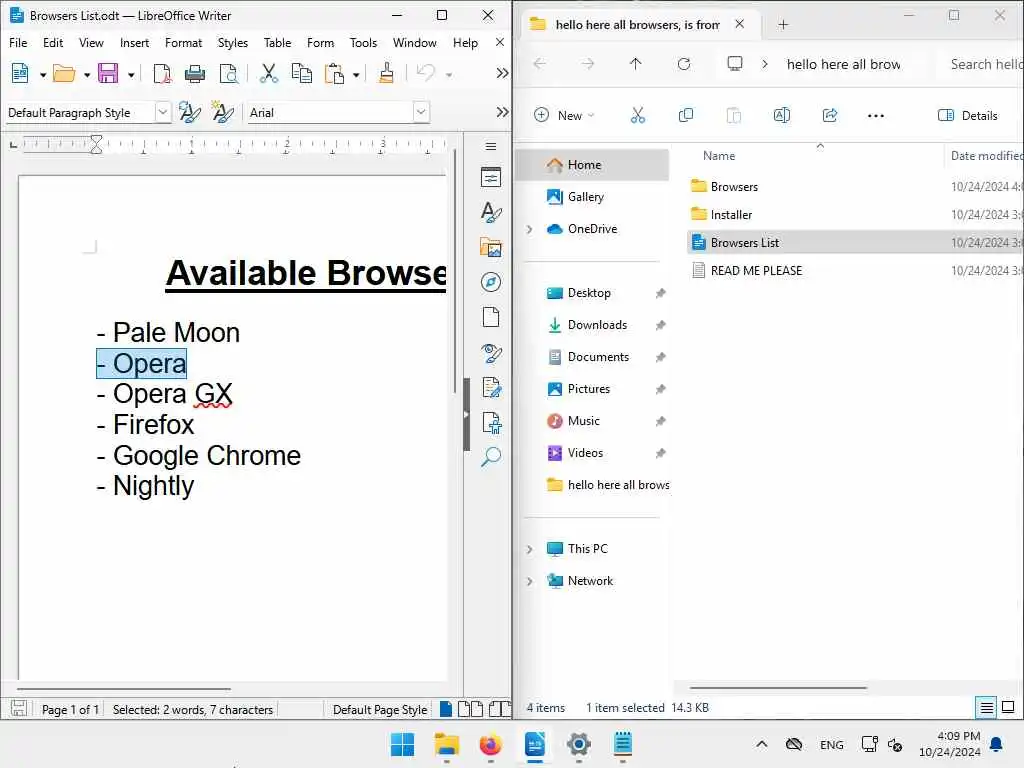
Task: Export directly as PDF in Writer
Action: 162,73
